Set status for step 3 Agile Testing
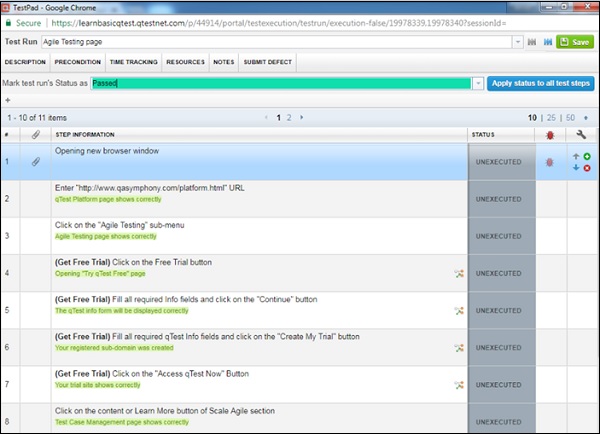This screenshot has width=600, height=434. [501, 236]
